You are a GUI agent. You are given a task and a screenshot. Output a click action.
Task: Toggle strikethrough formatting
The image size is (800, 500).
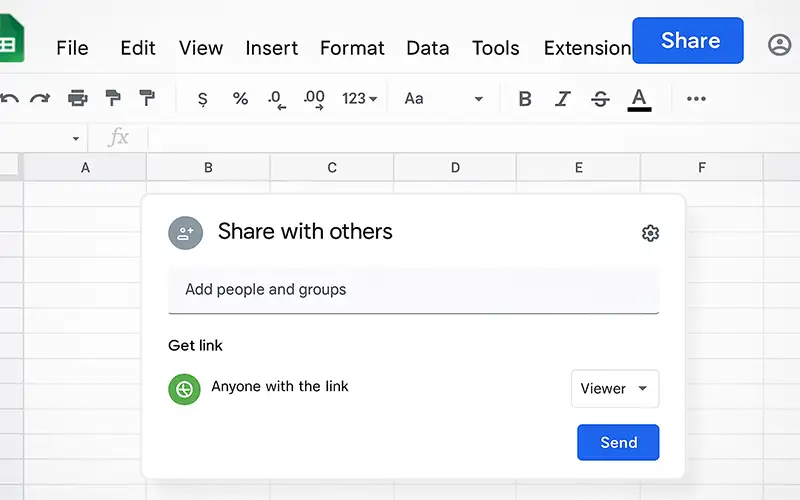pos(600,98)
